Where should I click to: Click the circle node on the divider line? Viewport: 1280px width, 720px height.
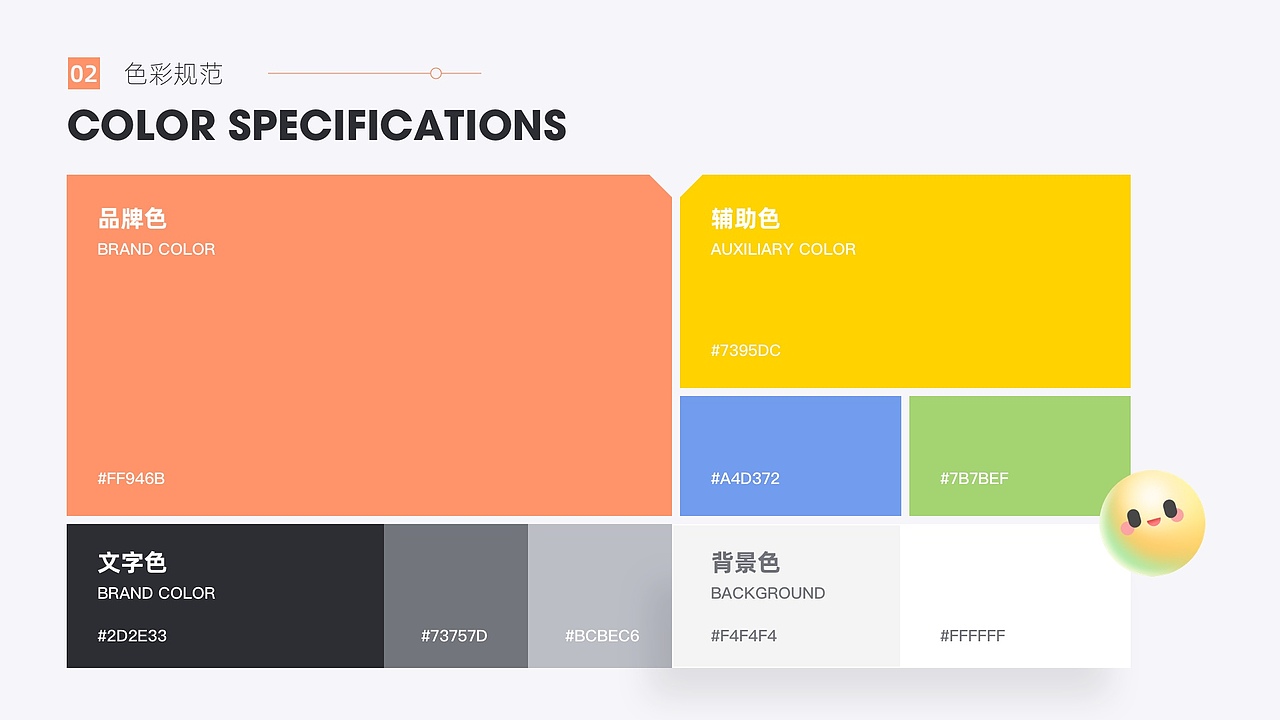pyautogui.click(x=434, y=73)
